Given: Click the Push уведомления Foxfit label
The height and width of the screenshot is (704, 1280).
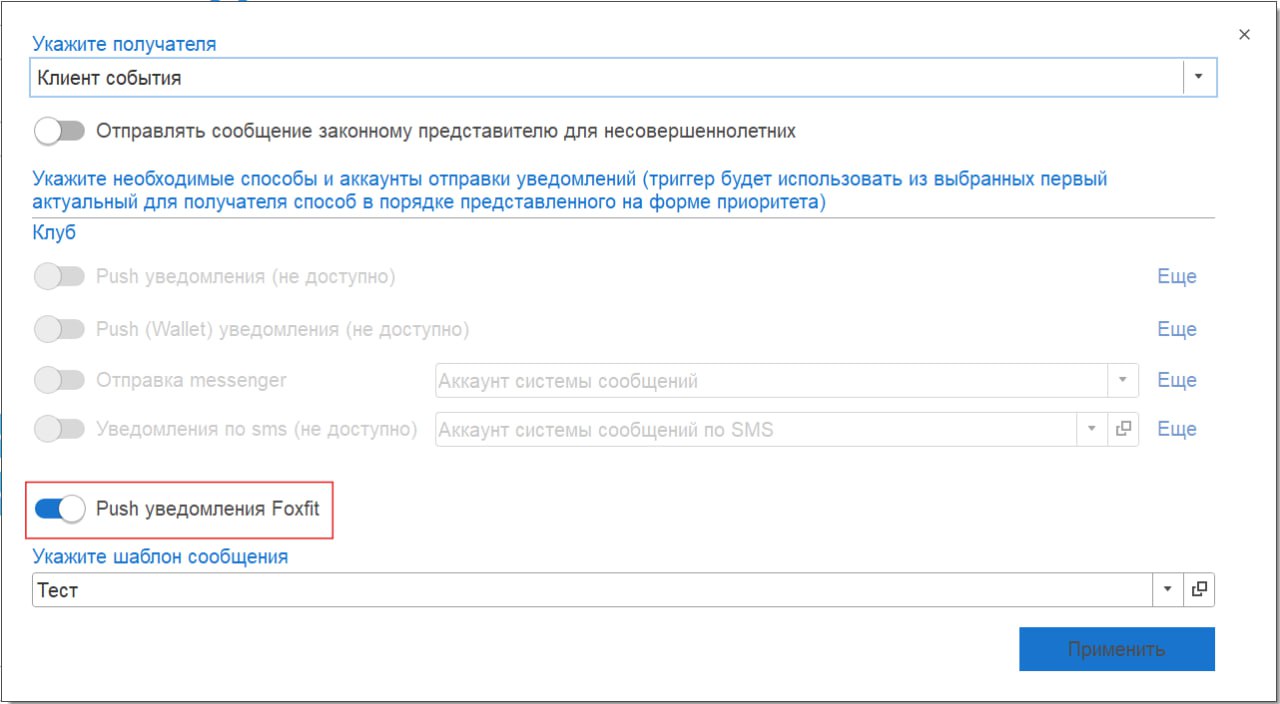Looking at the screenshot, I should tap(208, 509).
